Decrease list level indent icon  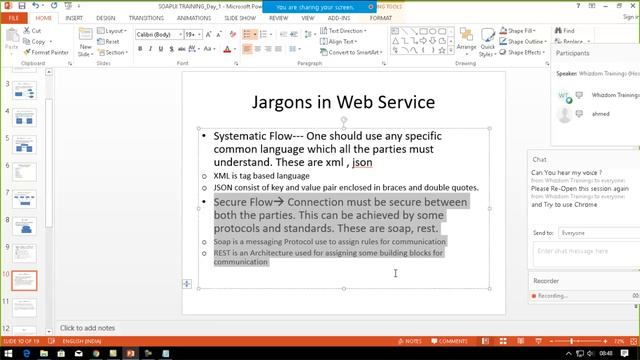coord(283,34)
